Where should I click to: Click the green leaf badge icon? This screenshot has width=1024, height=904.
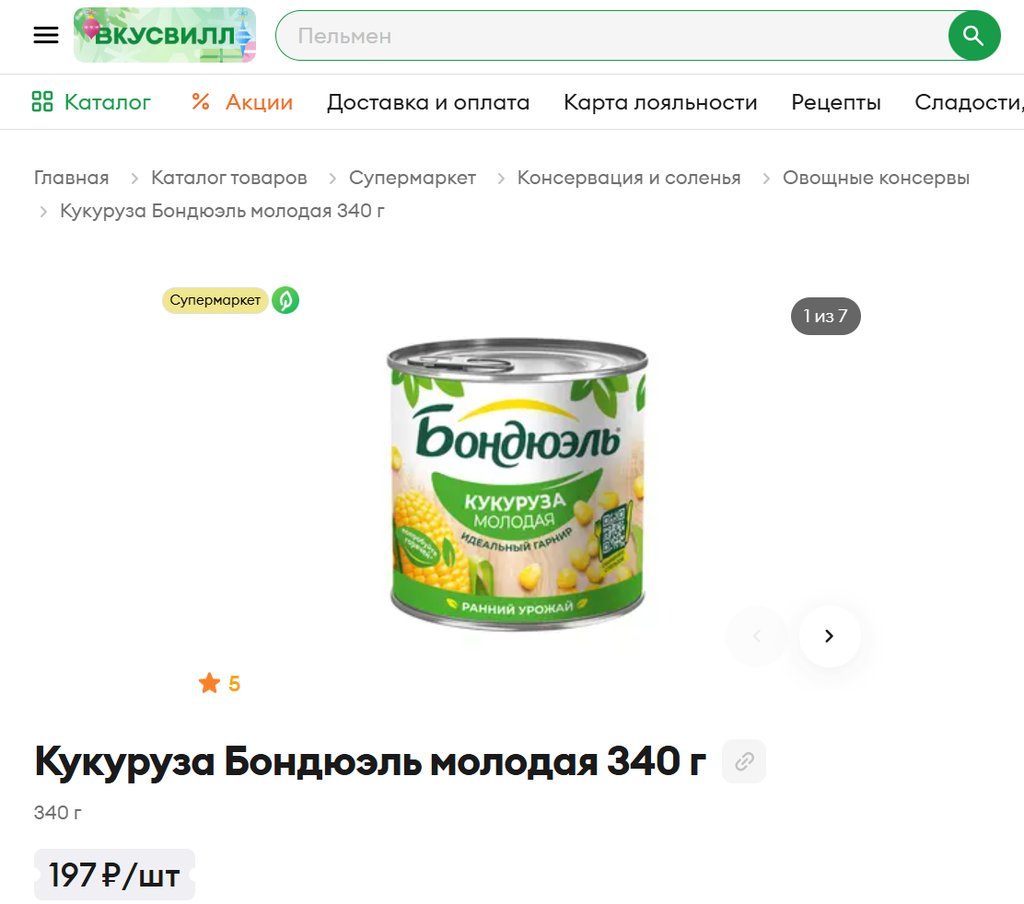pos(285,300)
